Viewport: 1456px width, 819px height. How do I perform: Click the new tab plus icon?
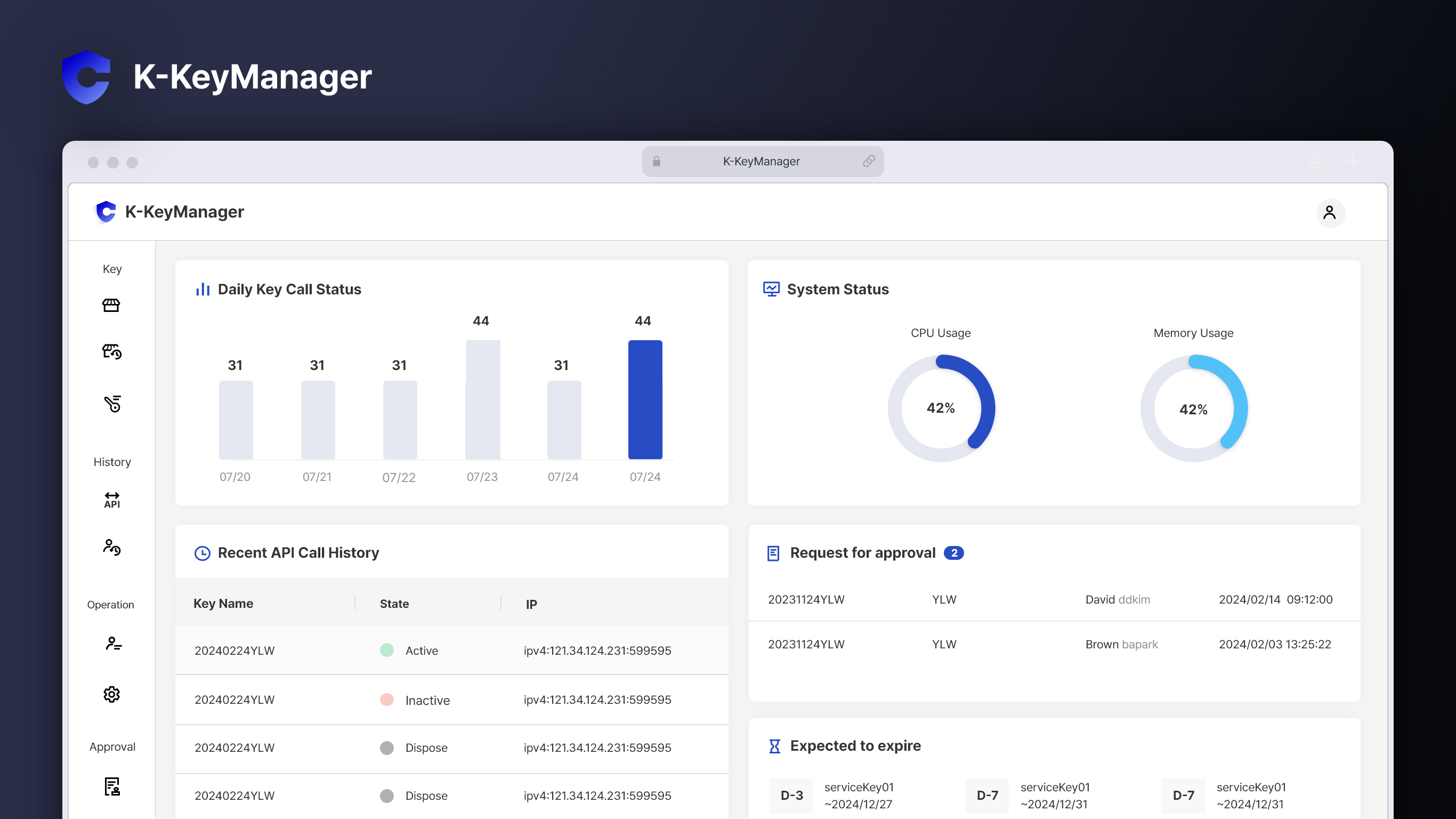(1352, 161)
